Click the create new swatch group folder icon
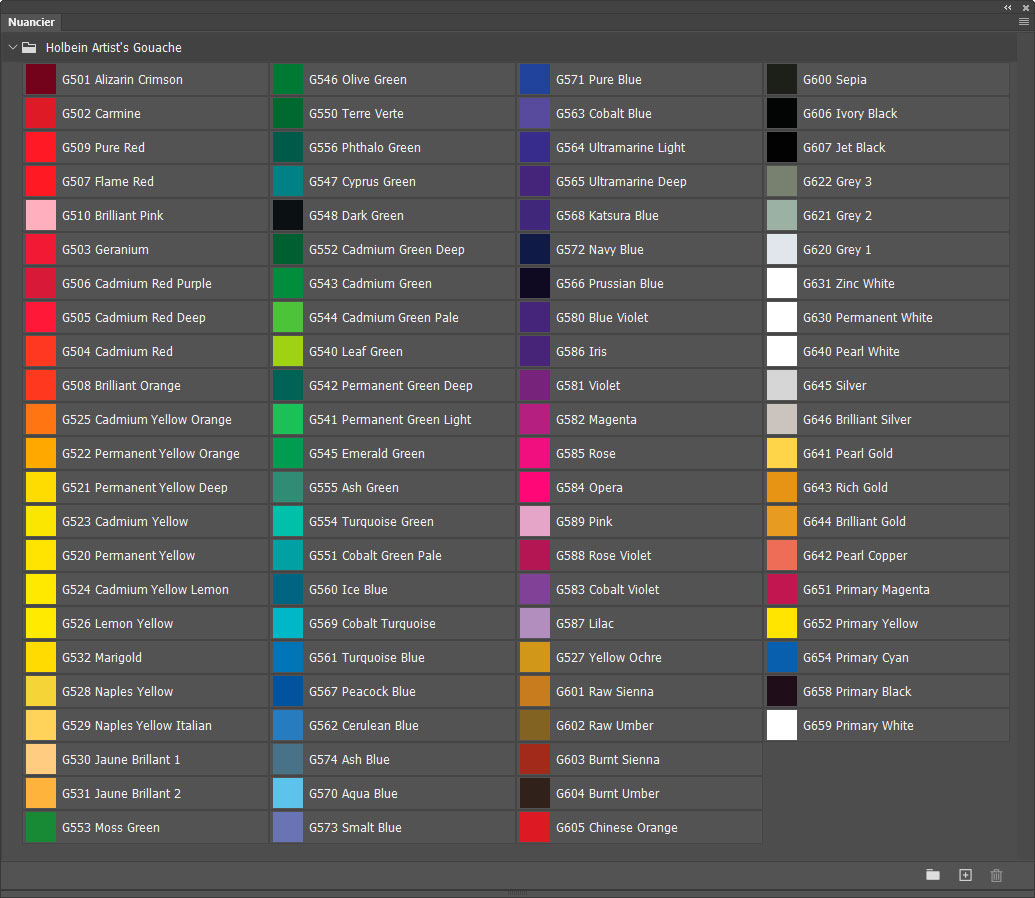The image size is (1035, 898). [x=933, y=875]
